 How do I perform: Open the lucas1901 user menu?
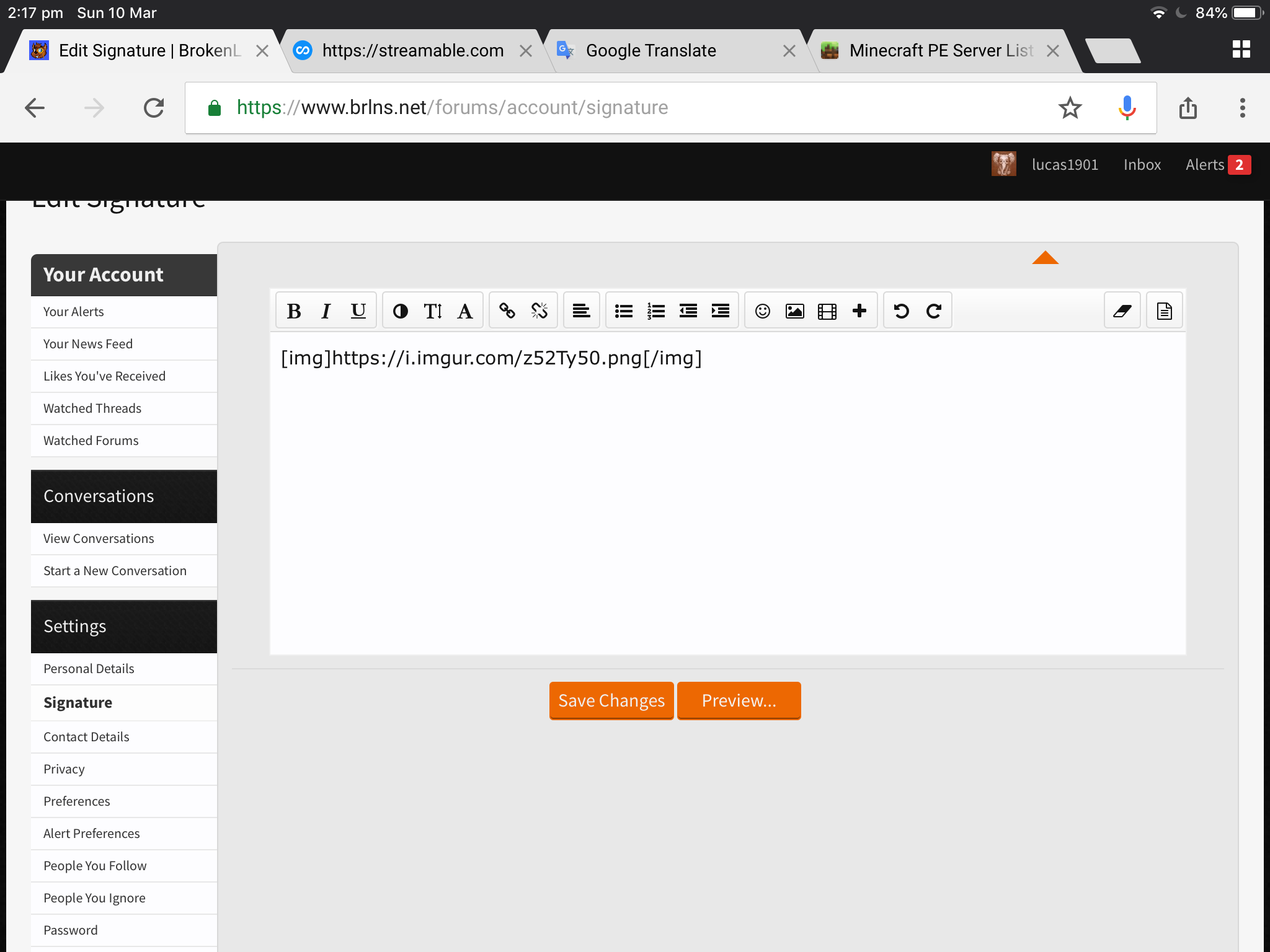pyautogui.click(x=1065, y=165)
